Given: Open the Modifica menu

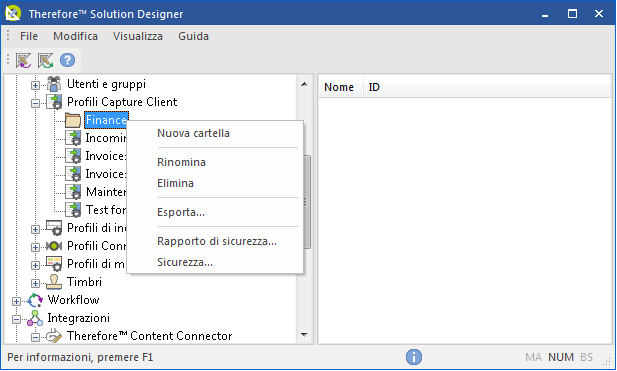Looking at the screenshot, I should [x=76, y=36].
